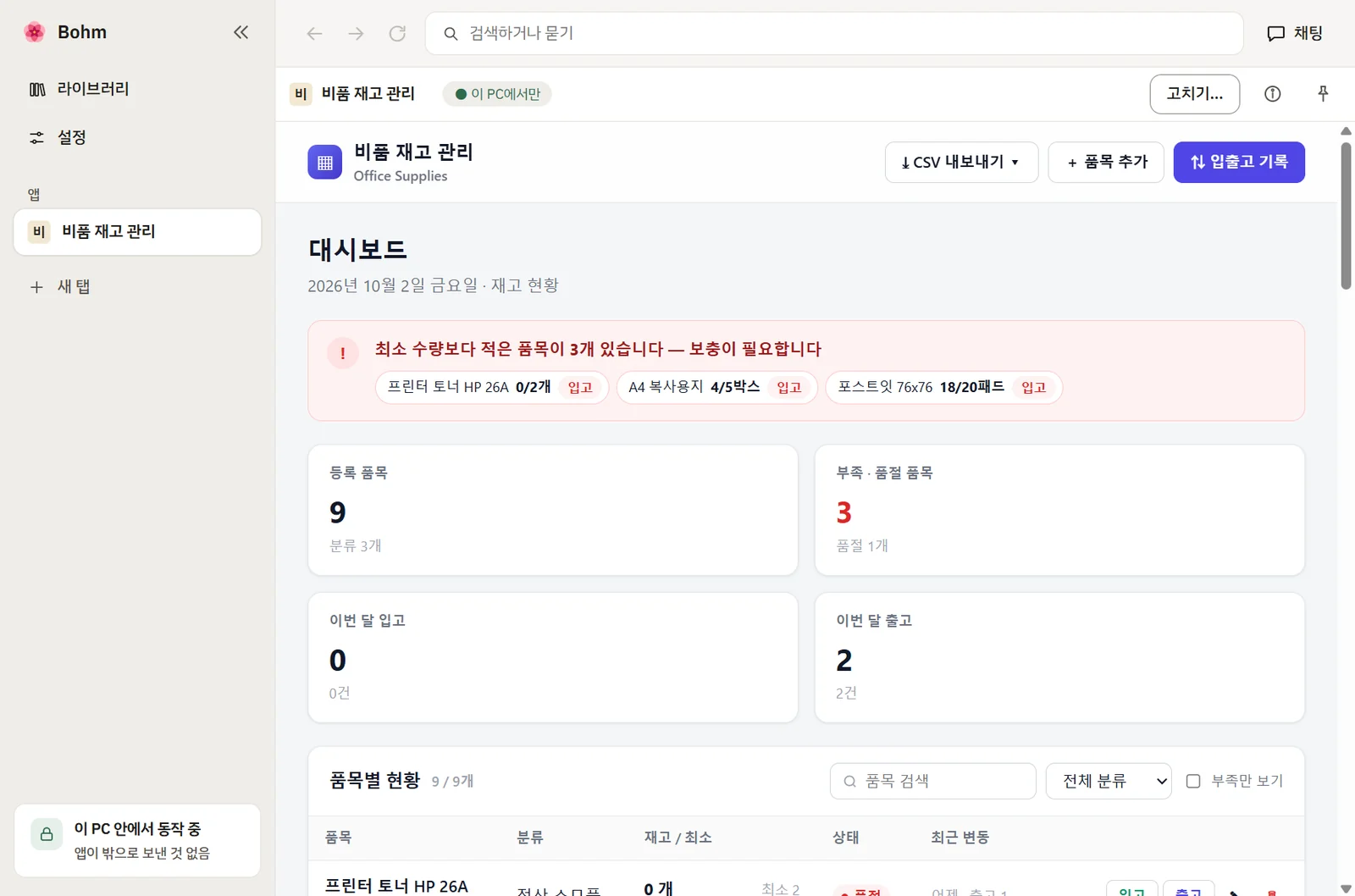The height and width of the screenshot is (896, 1355).
Task: Click the 품목 추가 button
Action: (x=1106, y=162)
